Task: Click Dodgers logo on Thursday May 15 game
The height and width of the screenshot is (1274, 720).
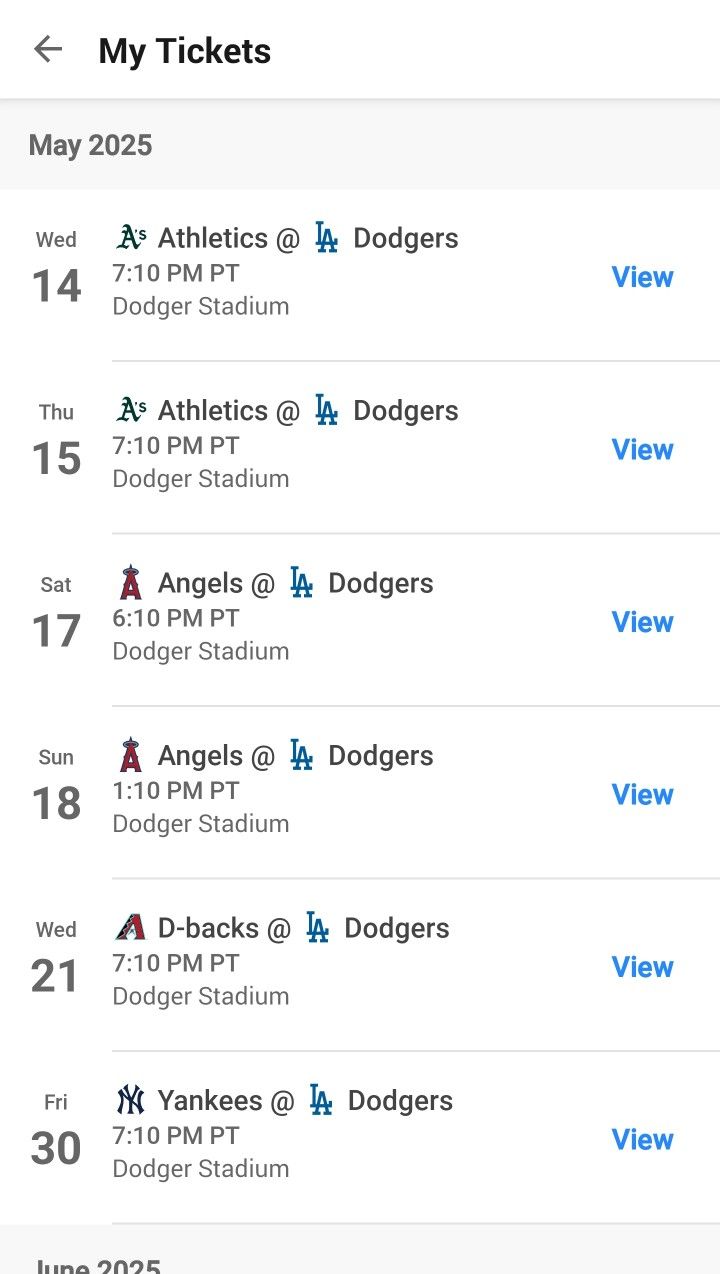Action: pos(326,411)
